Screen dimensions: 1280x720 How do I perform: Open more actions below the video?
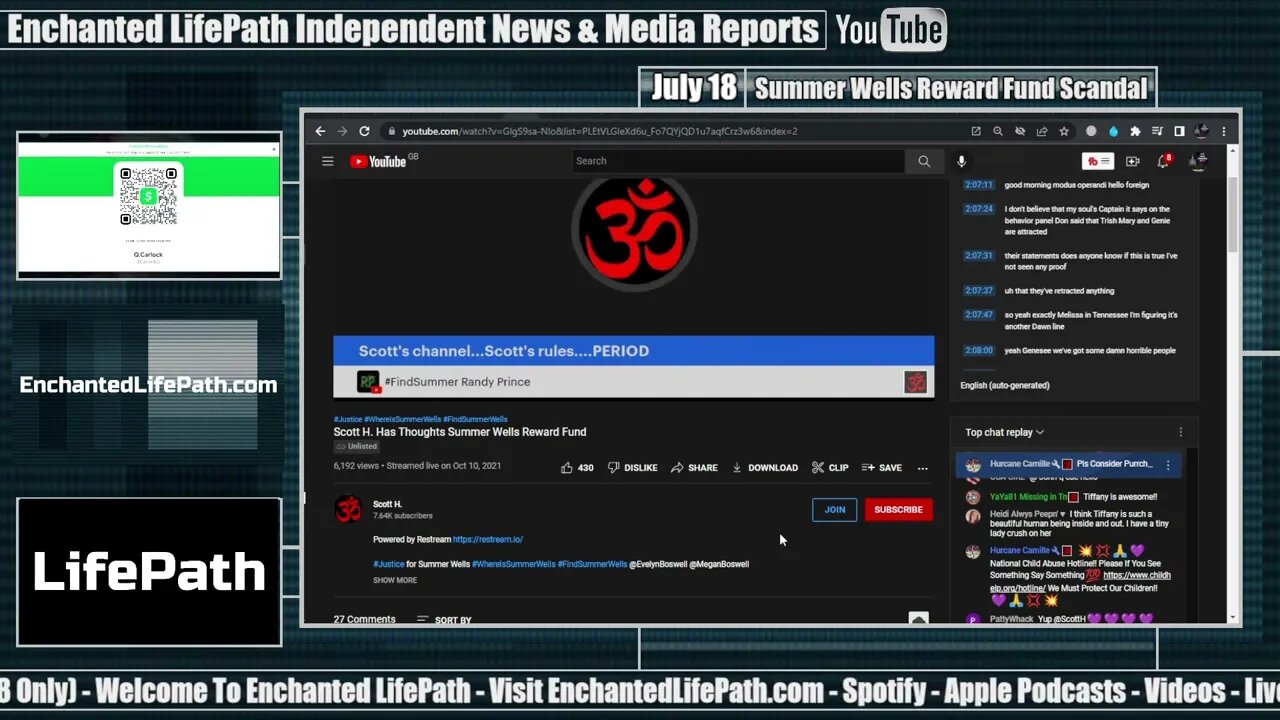point(922,467)
